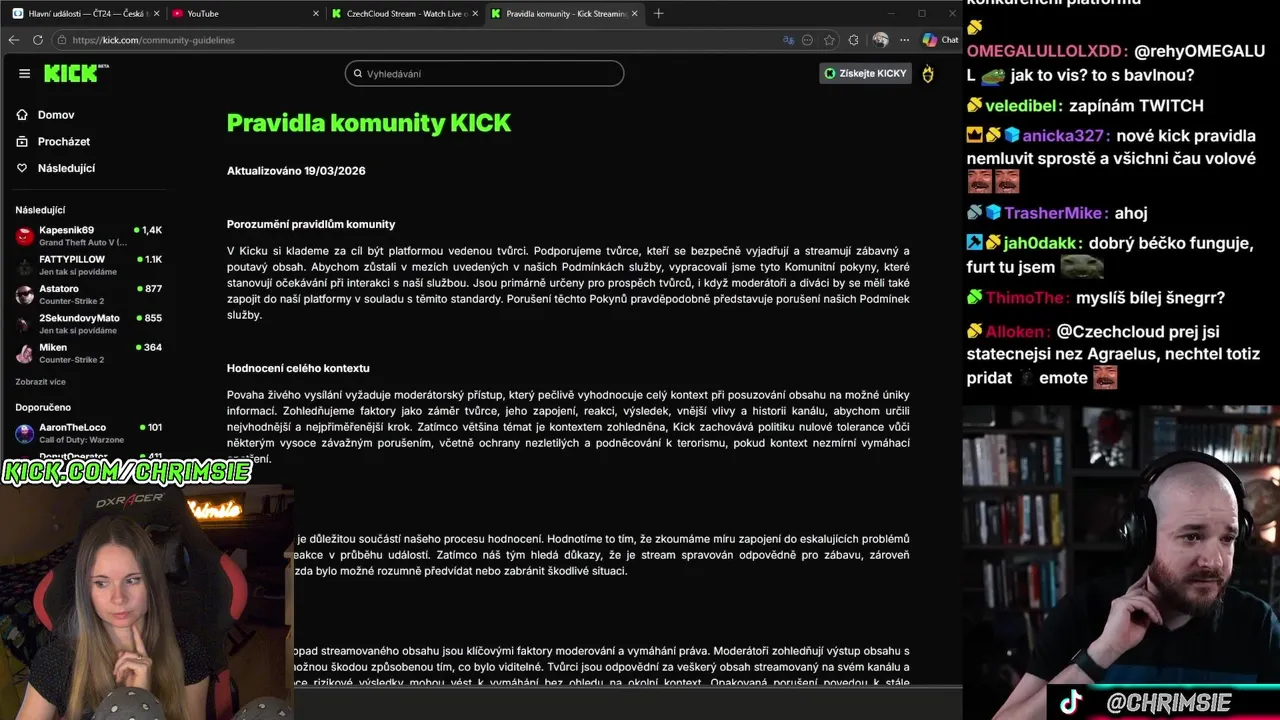1280x720 pixels.
Task: Open 2SekundovyMato channel in followed list
Action: tap(88, 324)
